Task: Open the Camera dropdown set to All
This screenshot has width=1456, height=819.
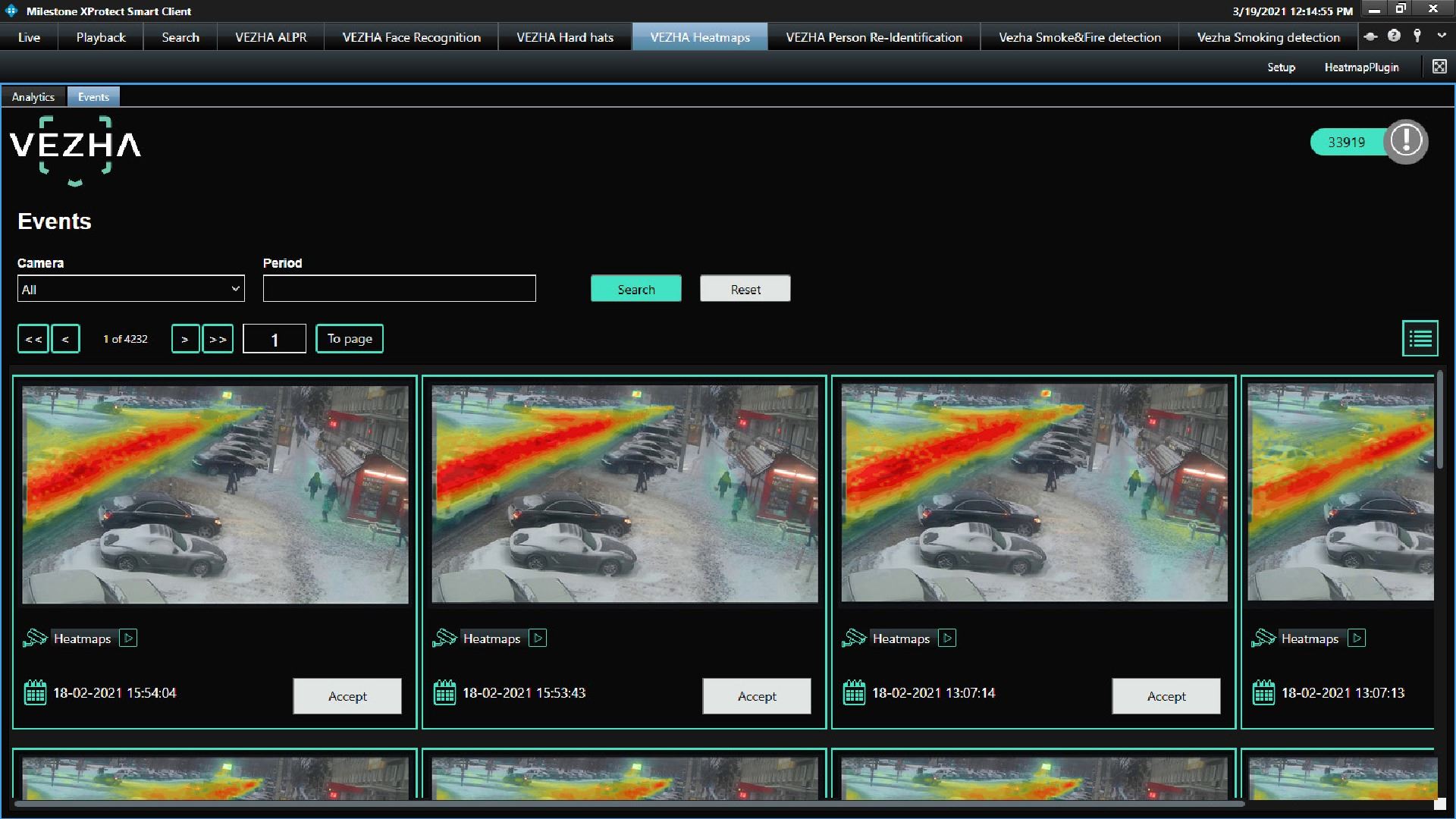Action: [x=130, y=288]
